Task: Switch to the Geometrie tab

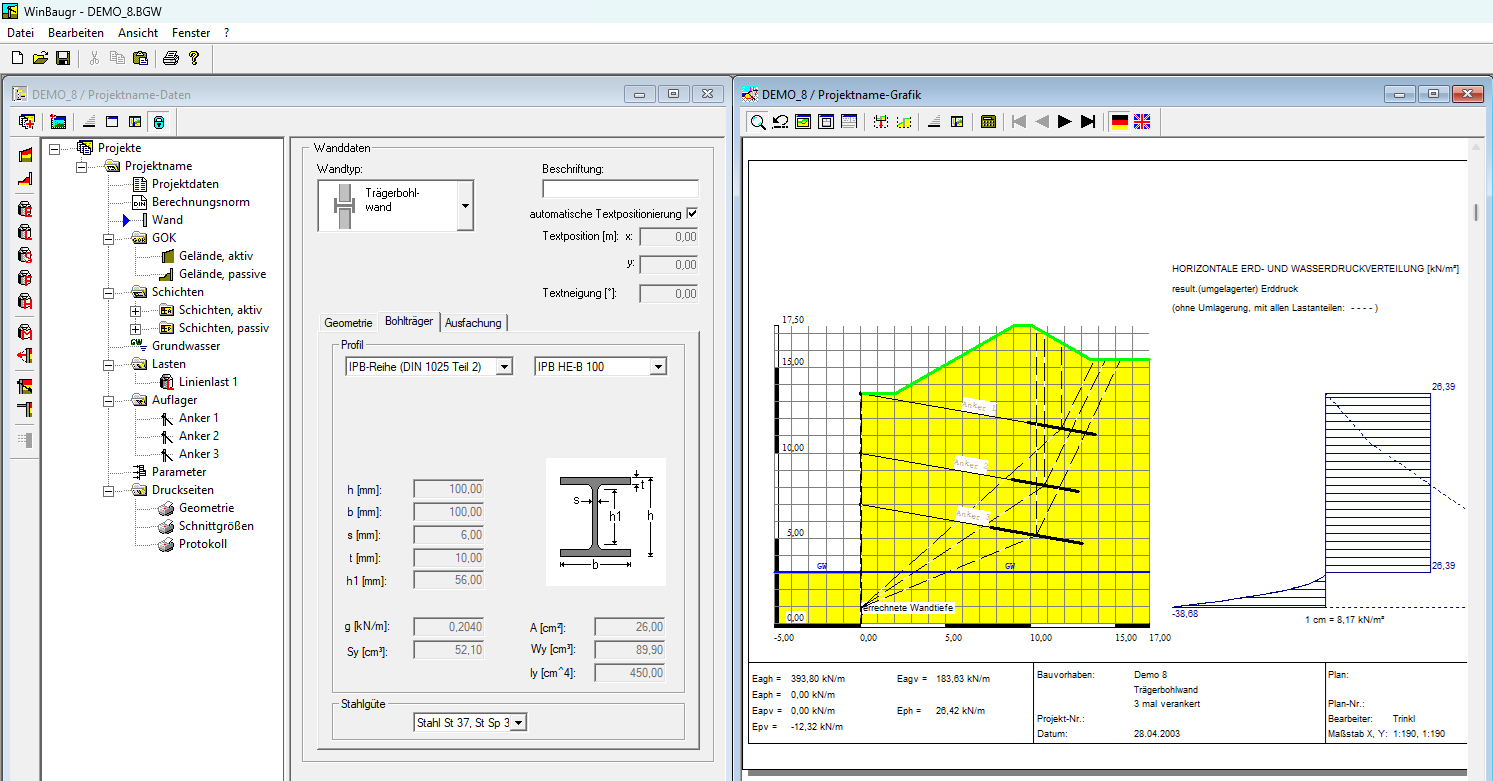Action: tap(348, 322)
